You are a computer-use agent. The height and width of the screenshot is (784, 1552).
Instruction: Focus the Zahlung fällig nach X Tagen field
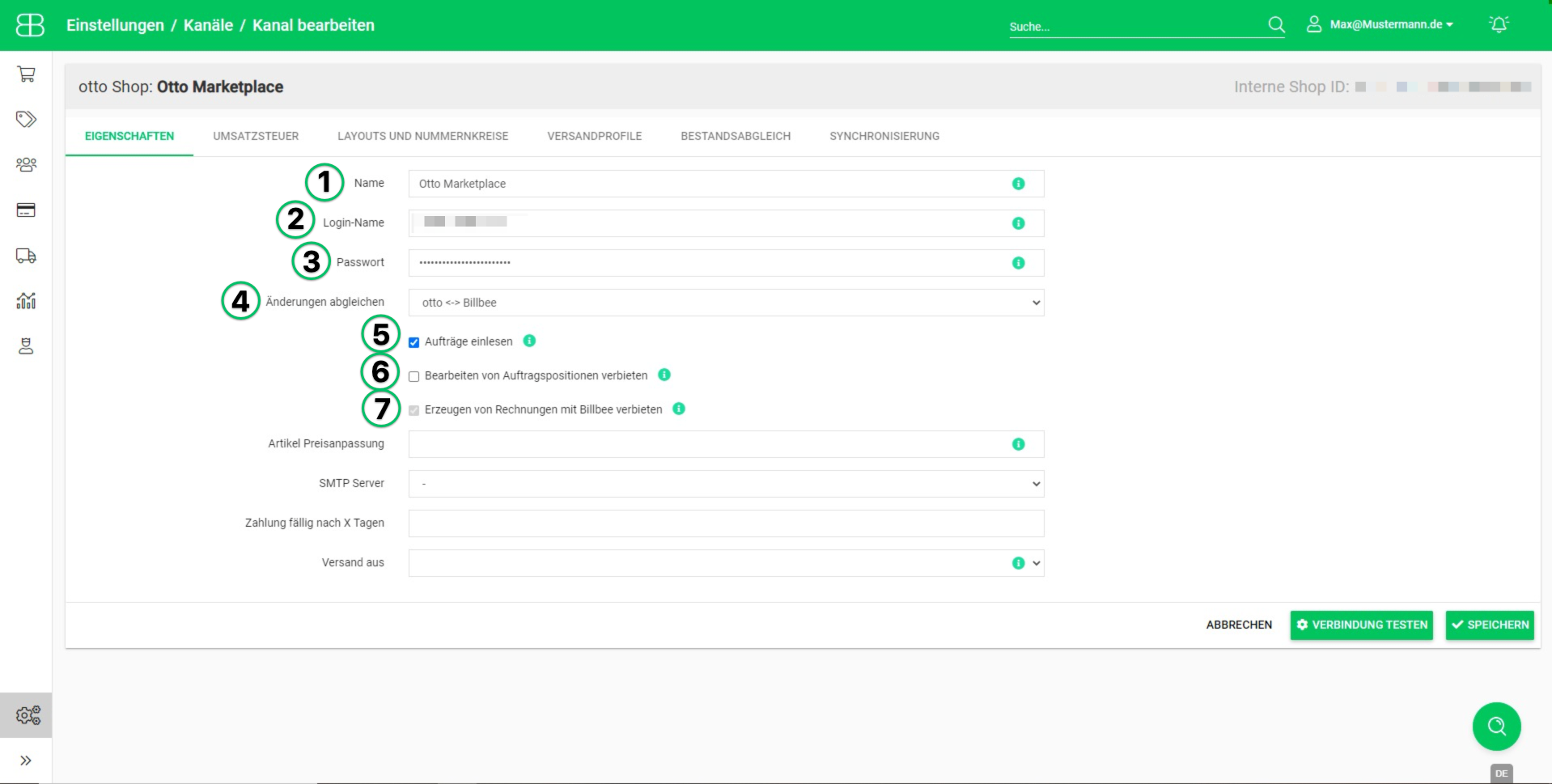[x=726, y=523]
